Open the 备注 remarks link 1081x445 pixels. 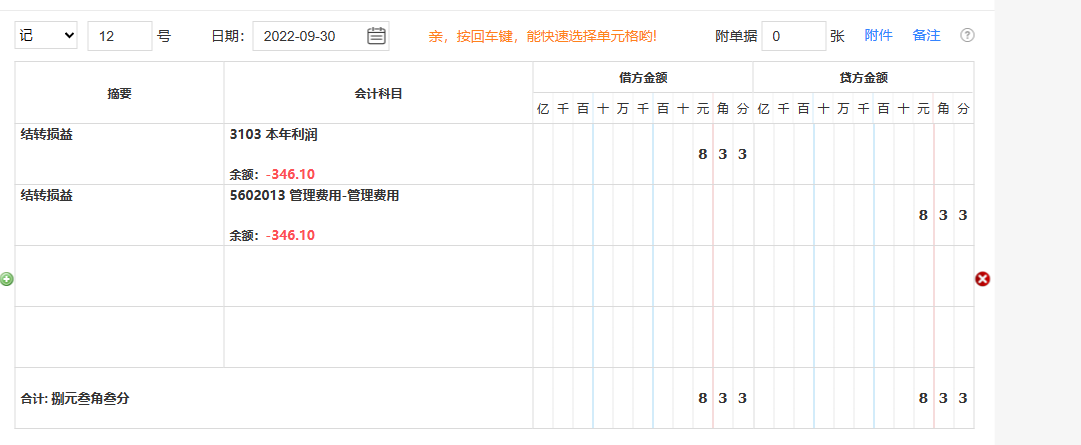[x=926, y=36]
